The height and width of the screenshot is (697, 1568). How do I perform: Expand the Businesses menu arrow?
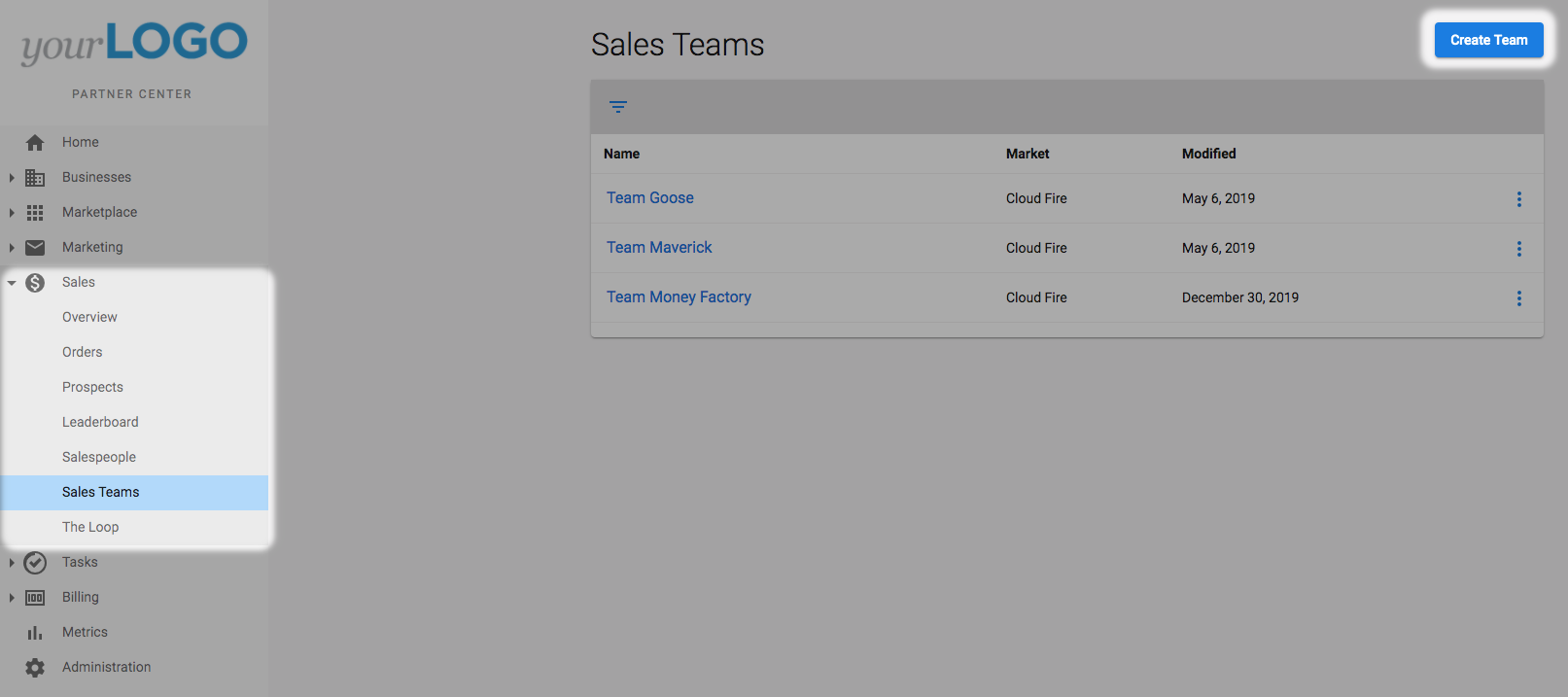(12, 178)
